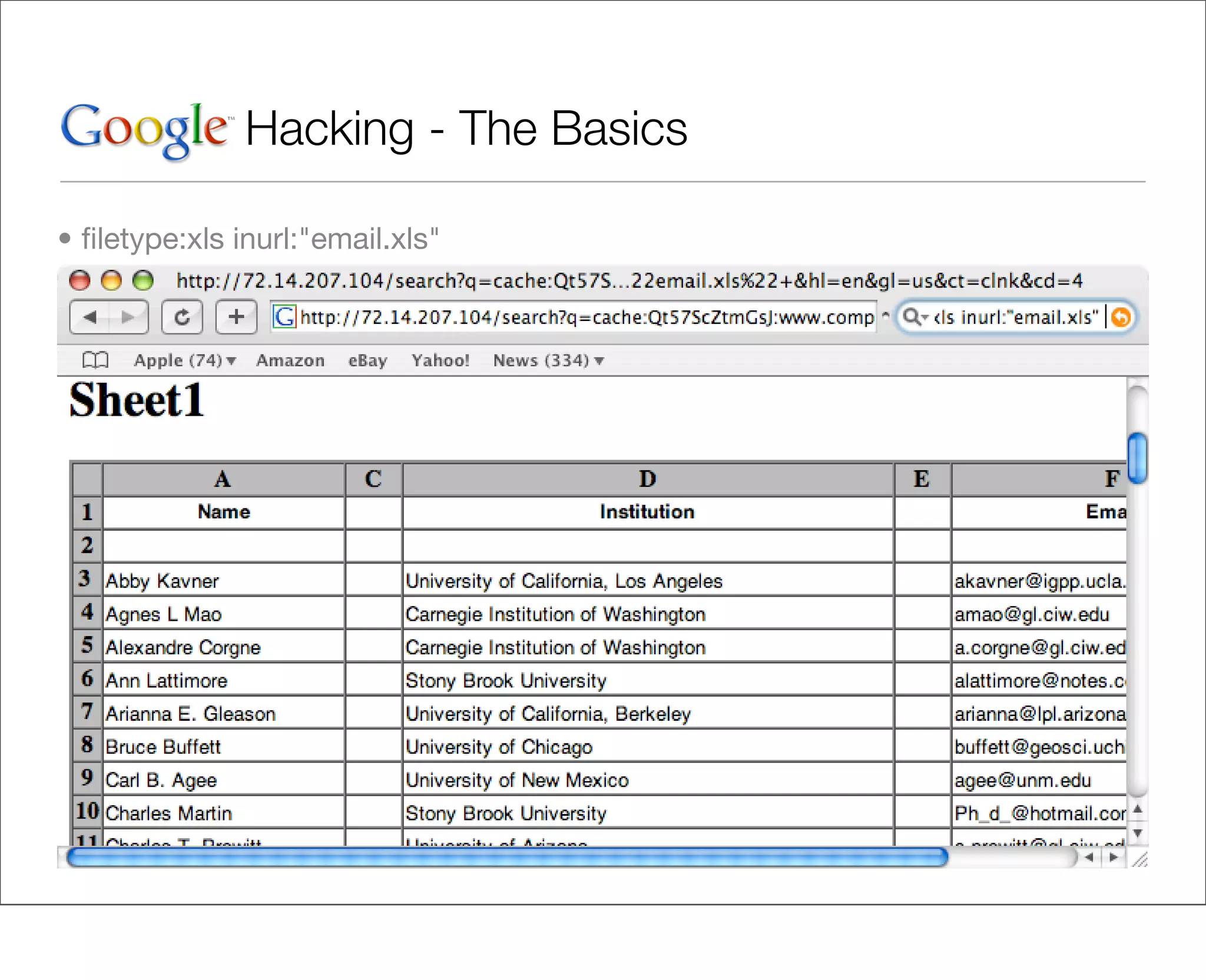Select column D header
Image resolution: width=1206 pixels, height=980 pixels.
(x=647, y=479)
